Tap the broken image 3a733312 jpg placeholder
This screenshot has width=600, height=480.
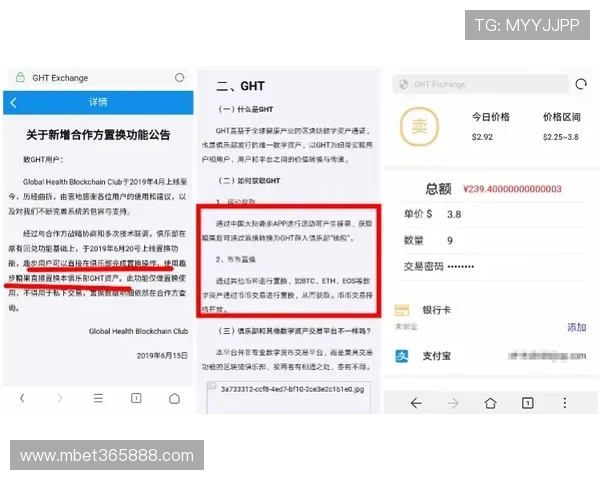(289, 397)
